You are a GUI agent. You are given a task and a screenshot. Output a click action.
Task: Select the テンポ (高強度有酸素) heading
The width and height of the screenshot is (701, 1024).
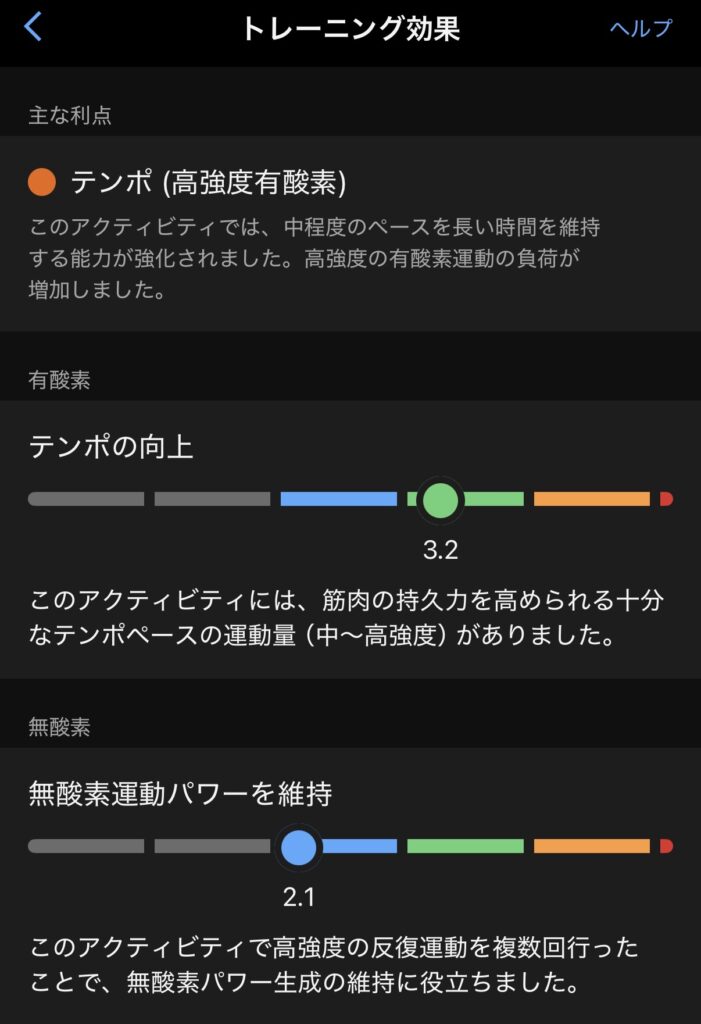(208, 182)
